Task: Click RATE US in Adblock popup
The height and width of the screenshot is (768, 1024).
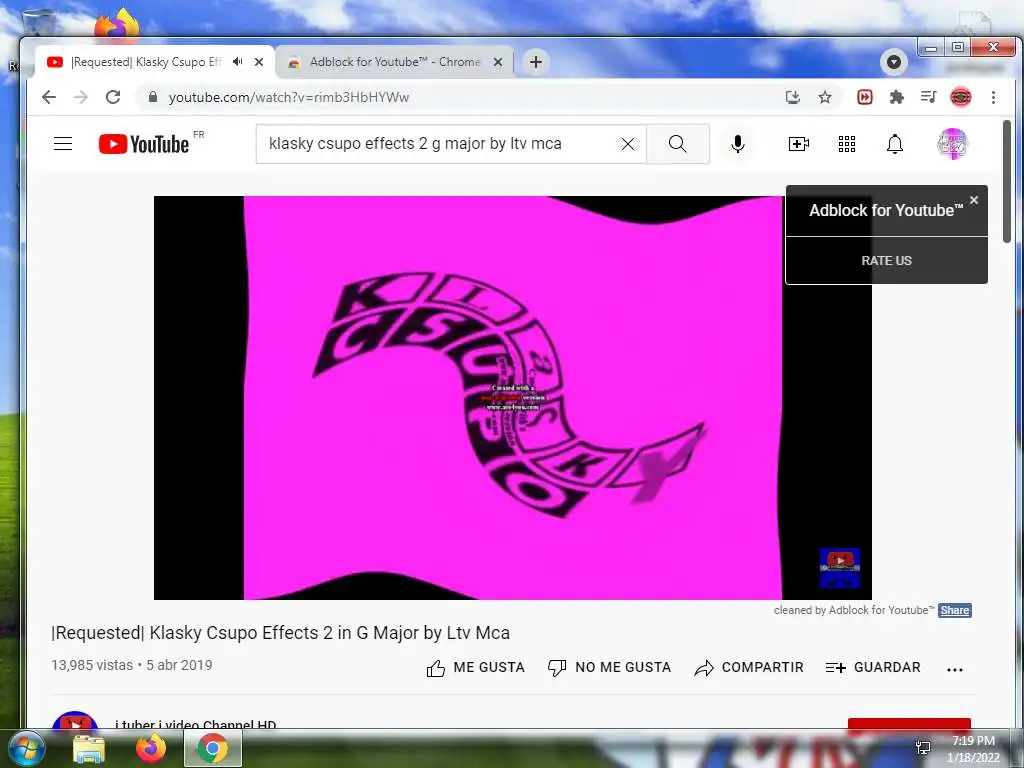Action: point(886,261)
